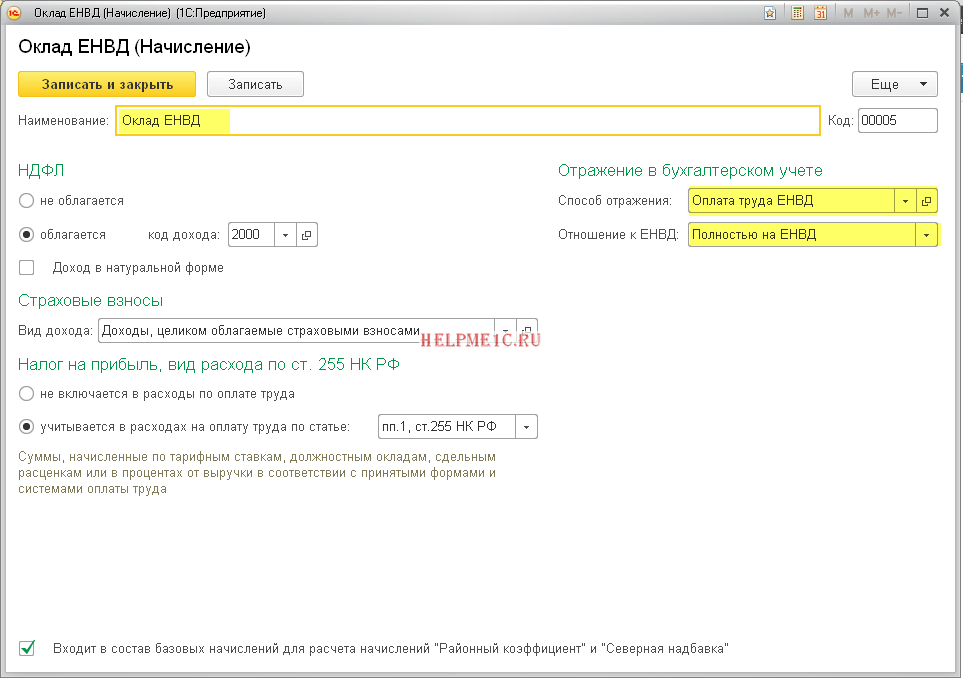Add this form to favorites (star icon)
Image resolution: width=963 pixels, height=680 pixels.
(x=769, y=13)
